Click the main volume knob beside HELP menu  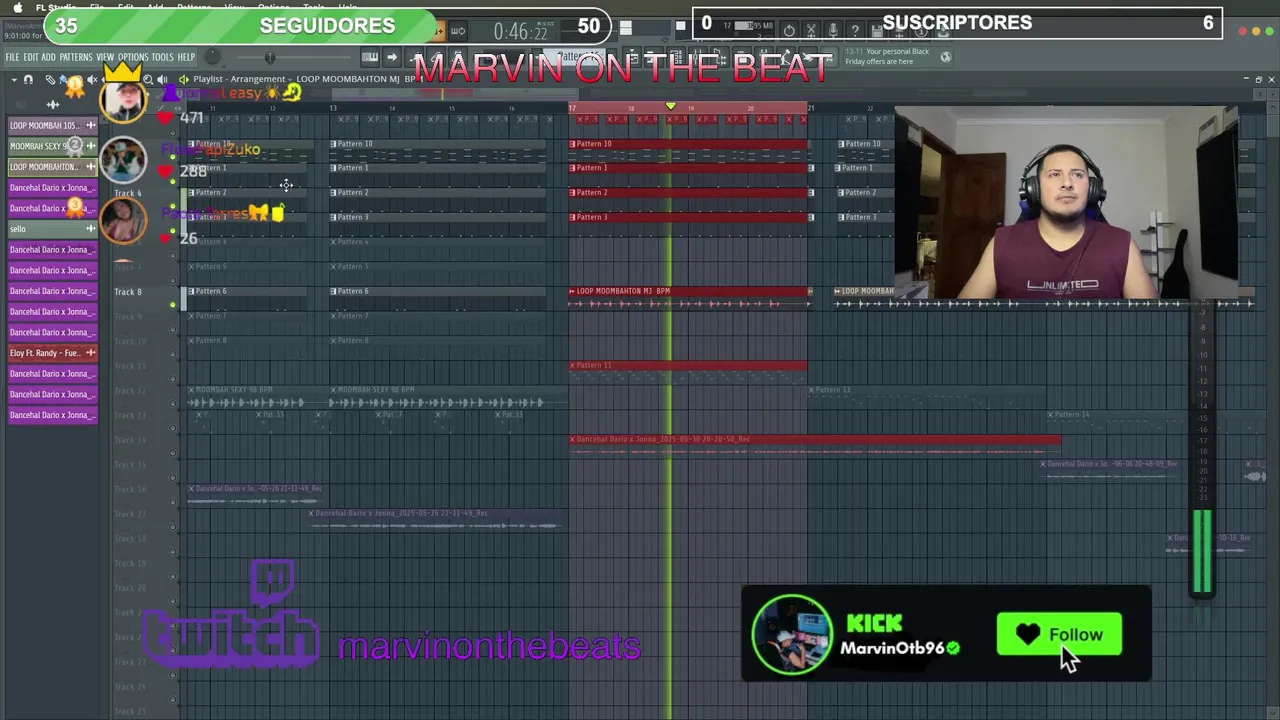pyautogui.click(x=212, y=56)
